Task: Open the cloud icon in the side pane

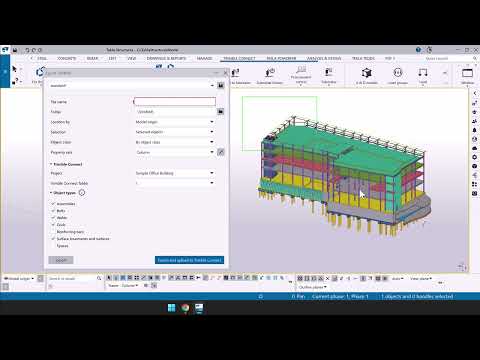Action: pos(475,148)
